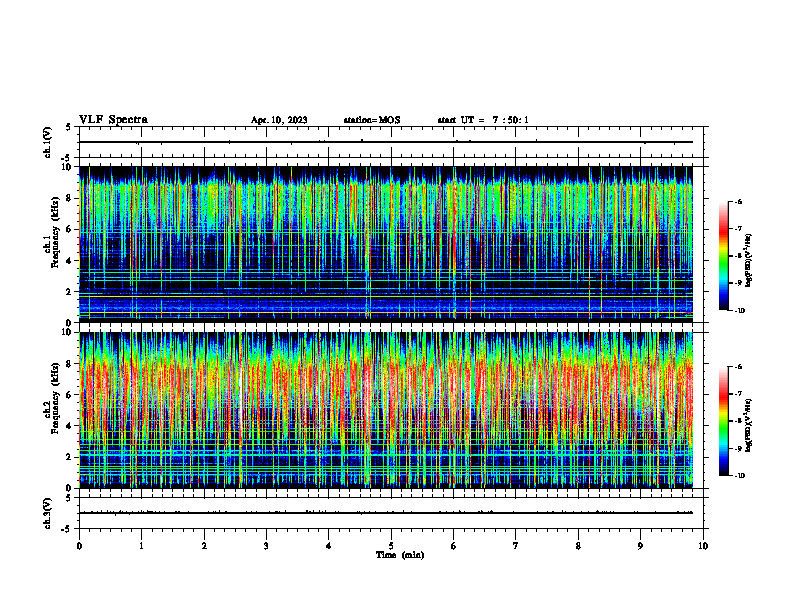The width and height of the screenshot is (792, 612).
Task: Click the "Time (min)" axis label
Action: [x=400, y=555]
